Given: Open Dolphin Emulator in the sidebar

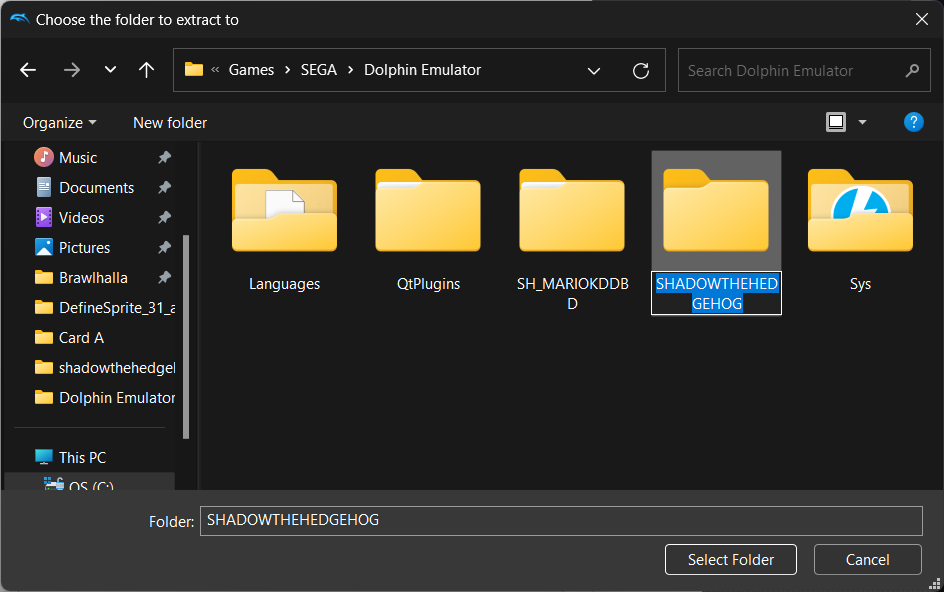Looking at the screenshot, I should click(103, 398).
